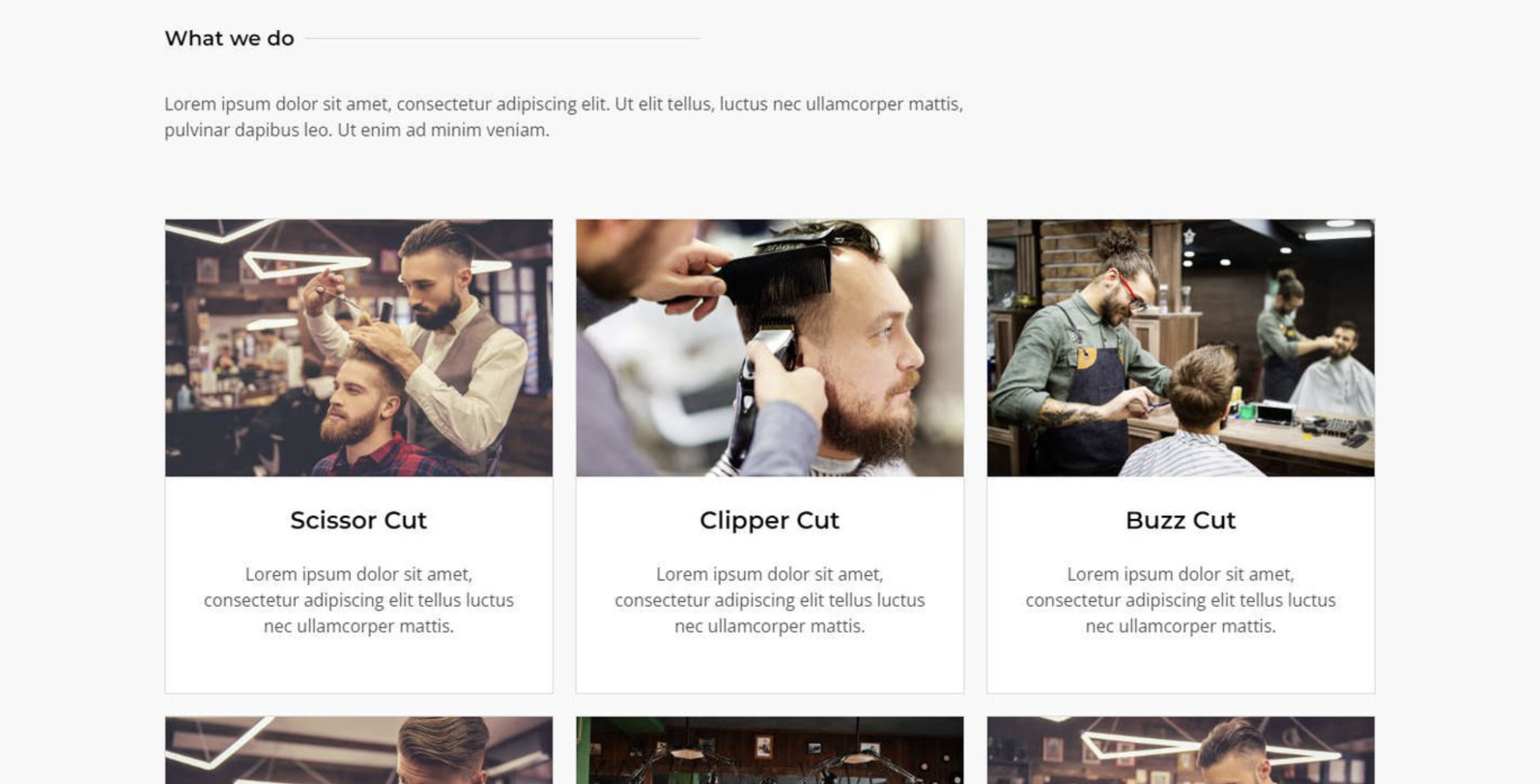Image resolution: width=1540 pixels, height=784 pixels.
Task: Open the bottom-right partially visible service image
Action: (x=1180, y=751)
